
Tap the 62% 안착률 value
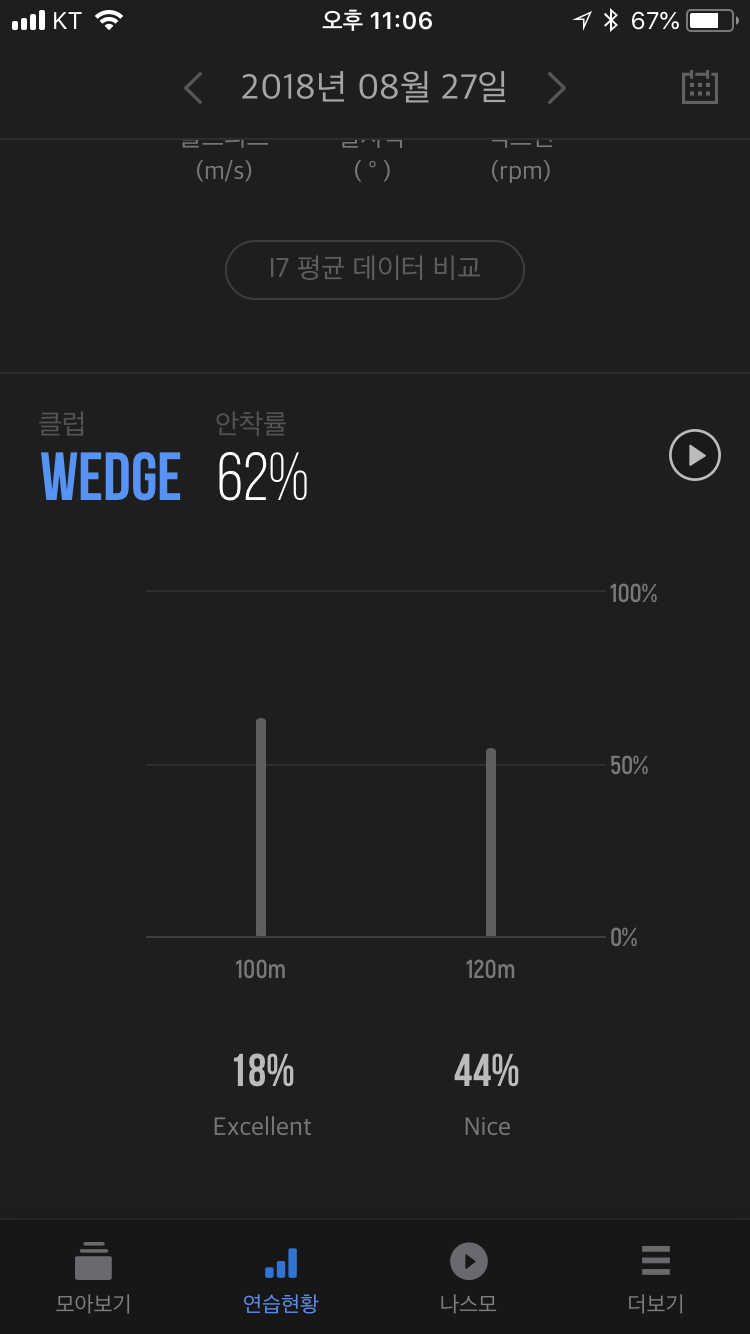(x=262, y=478)
